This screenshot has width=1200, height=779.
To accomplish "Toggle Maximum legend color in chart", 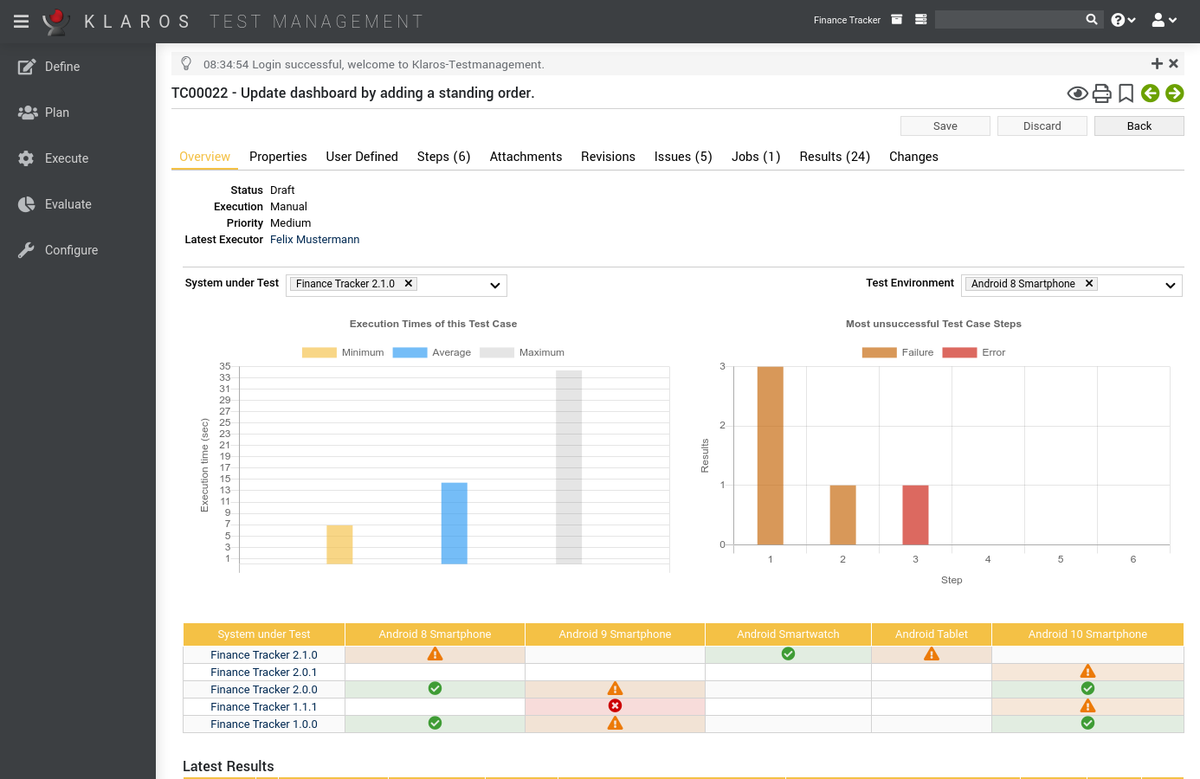I will [497, 352].
